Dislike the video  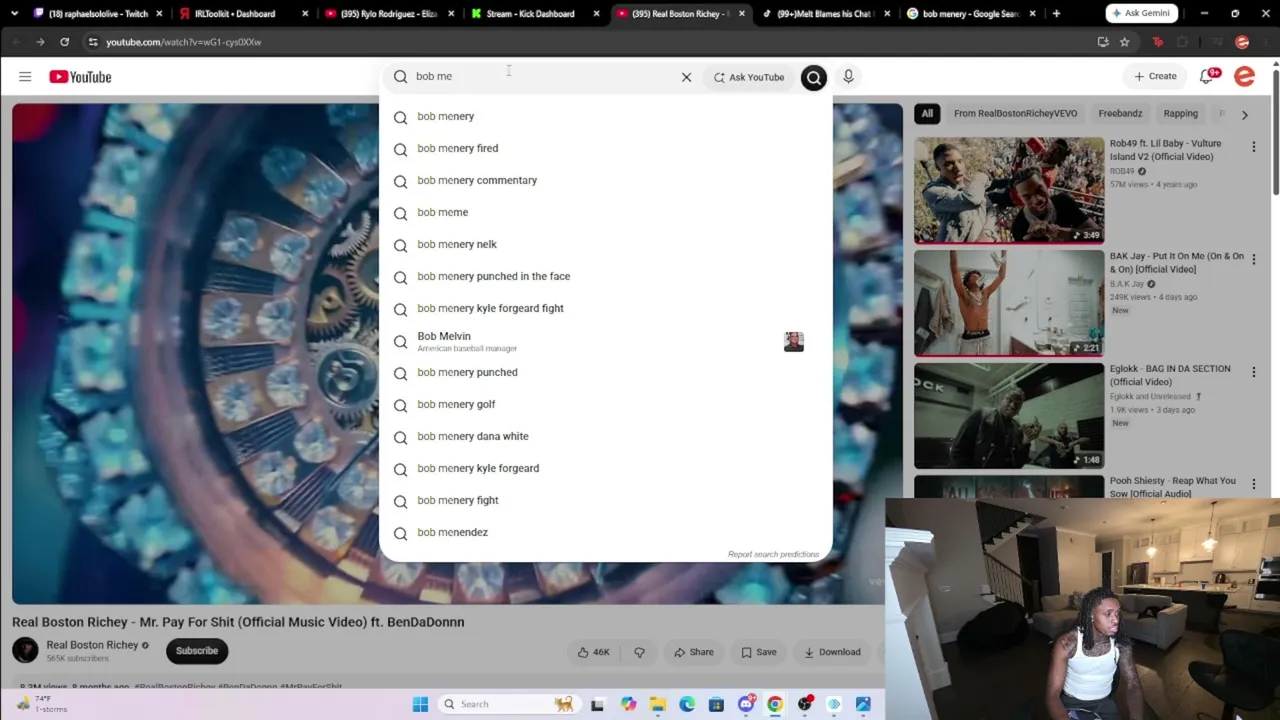639,652
